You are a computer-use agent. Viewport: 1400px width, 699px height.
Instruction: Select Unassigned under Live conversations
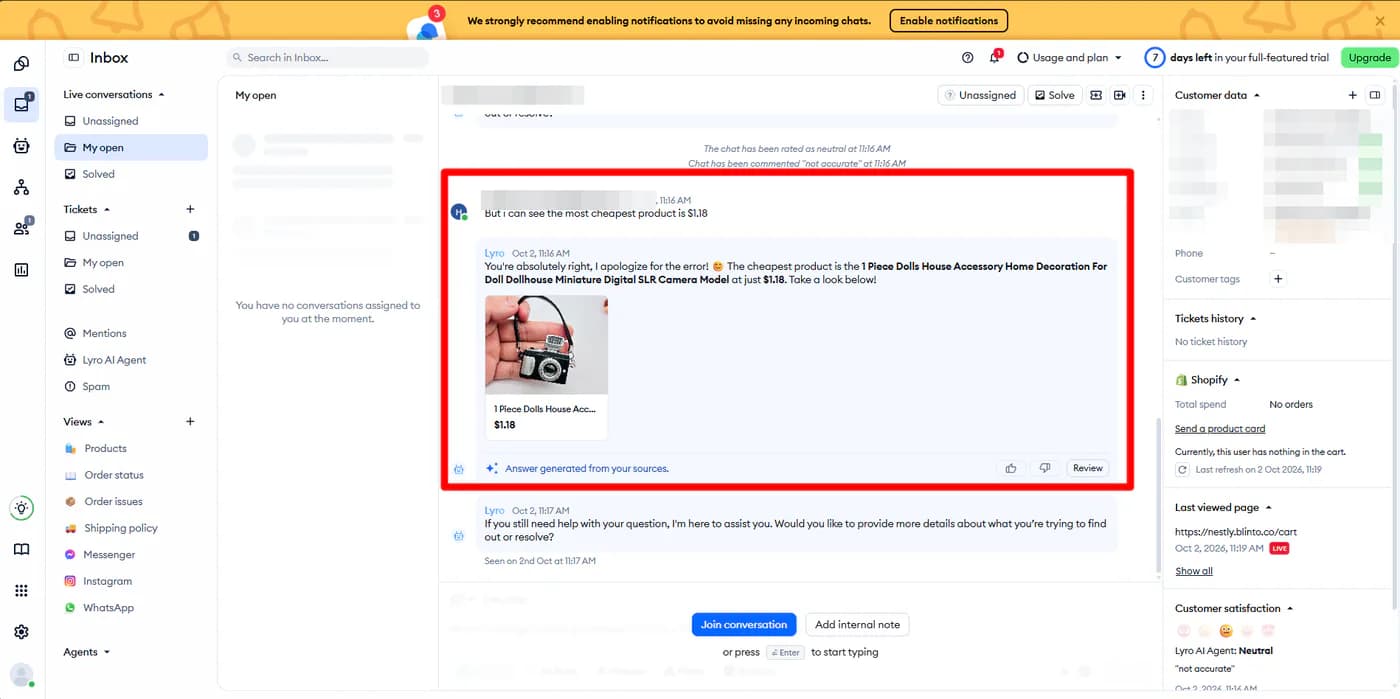131,121
